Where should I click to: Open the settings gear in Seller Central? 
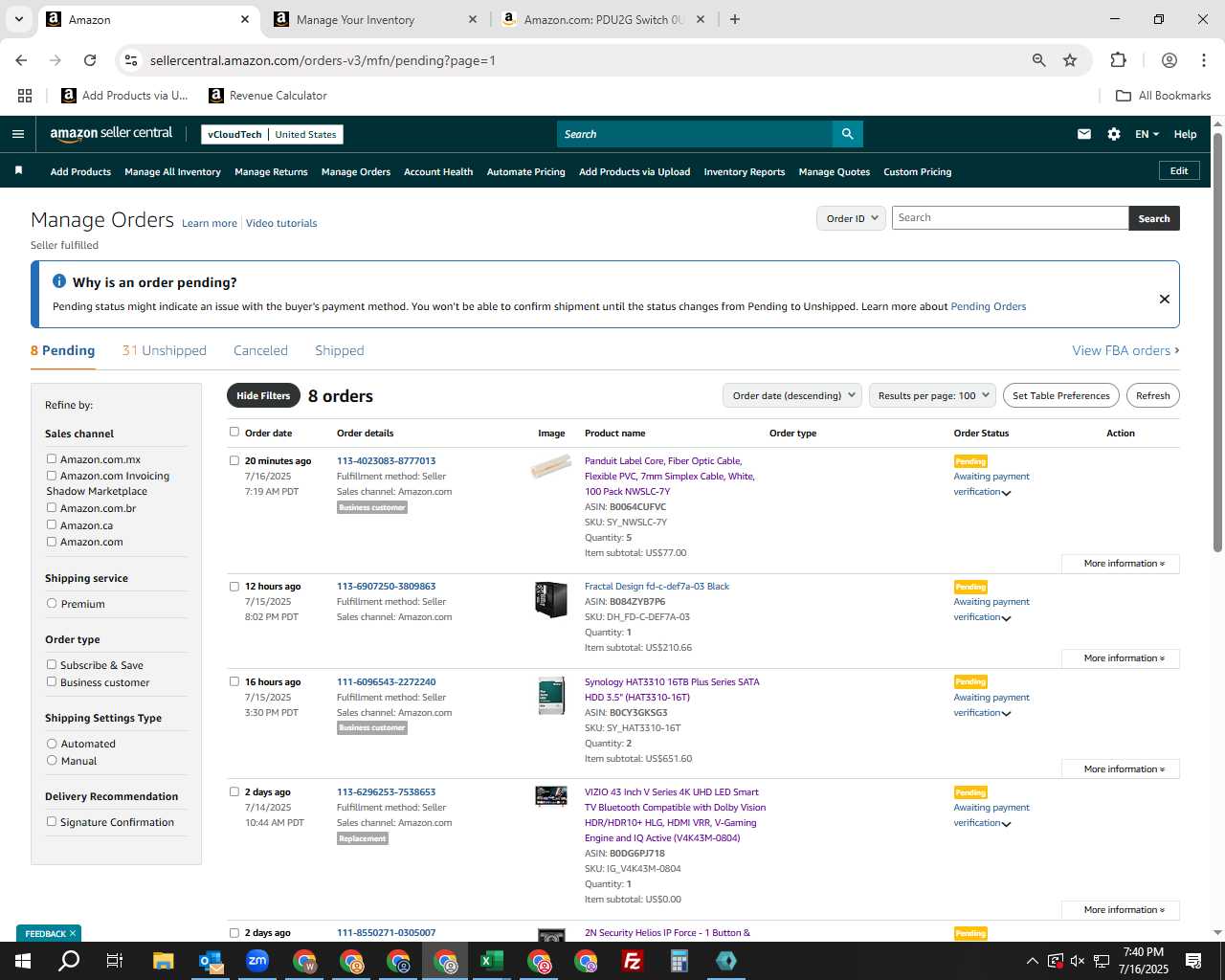[1114, 134]
